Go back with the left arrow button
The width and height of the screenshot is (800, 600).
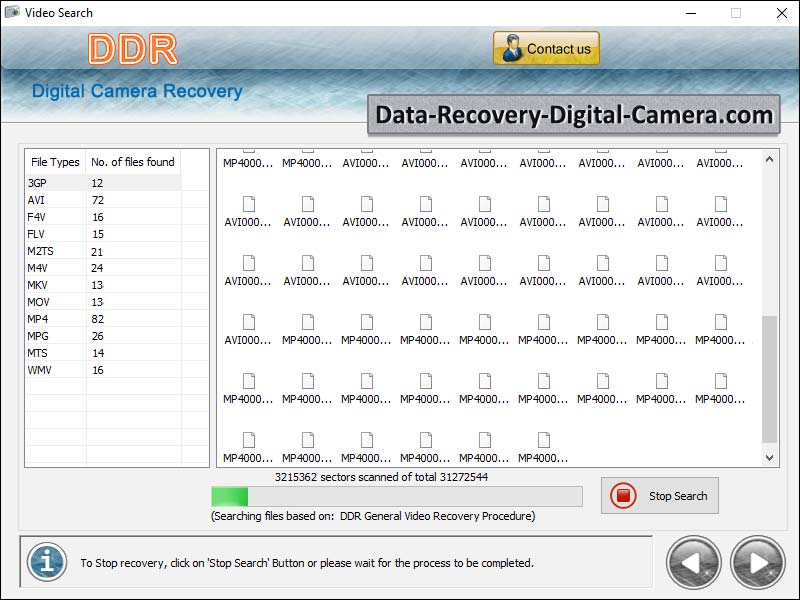(693, 563)
